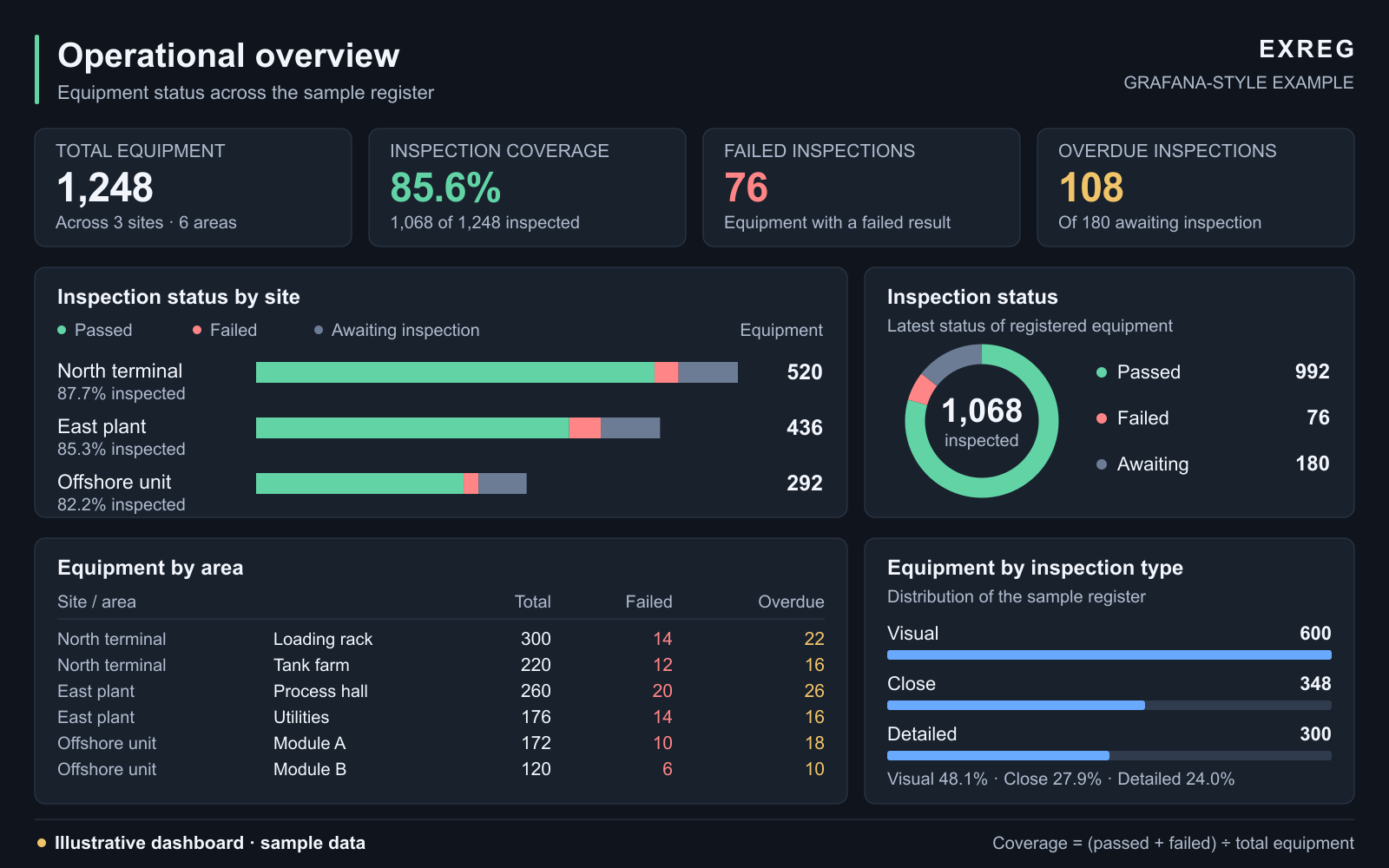This screenshot has height=868, width=1389.
Task: Click the Total Equipment value 1,248
Action: (105, 187)
